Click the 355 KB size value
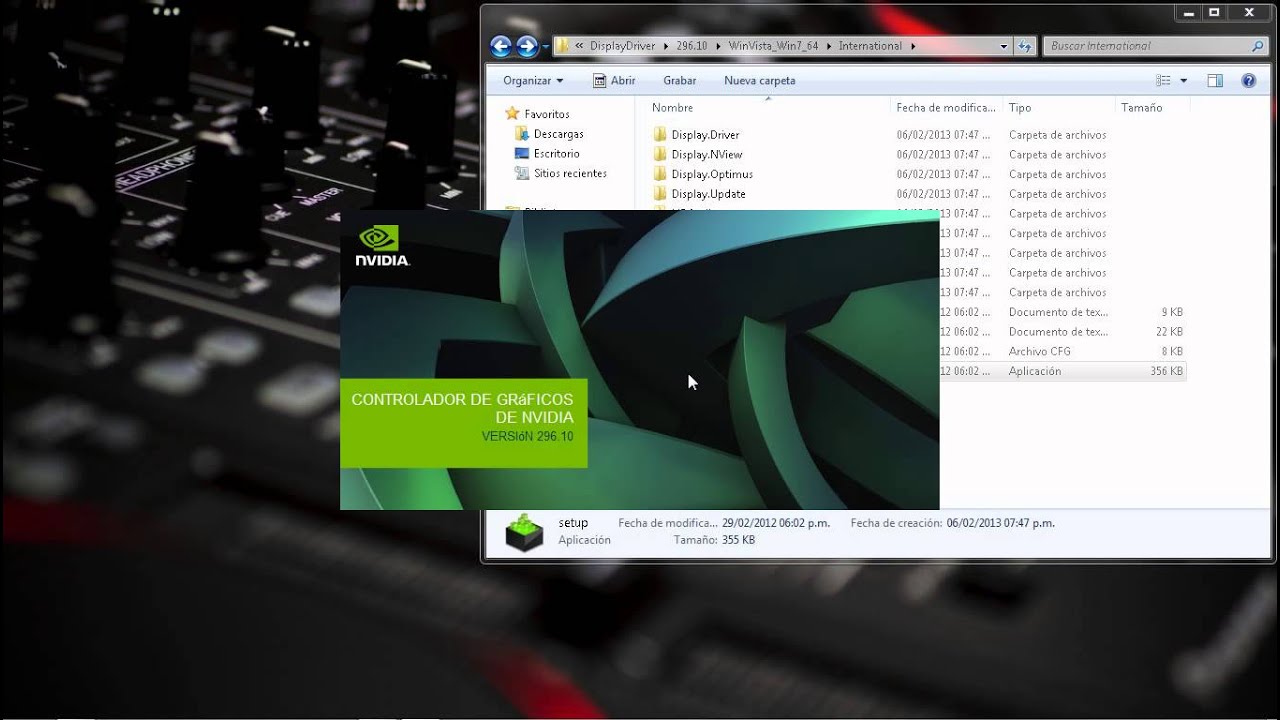The image size is (1280, 720). pyautogui.click(x=738, y=540)
